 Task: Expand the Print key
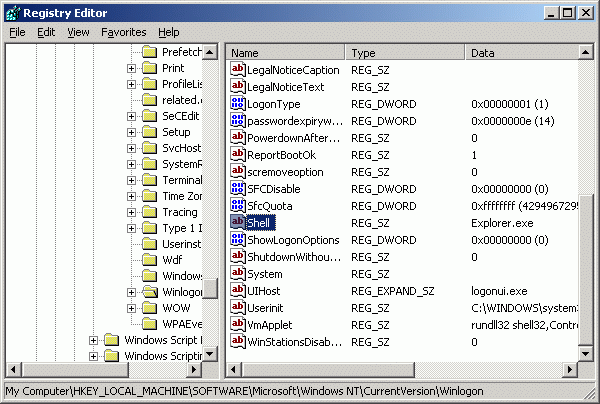[x=131, y=68]
